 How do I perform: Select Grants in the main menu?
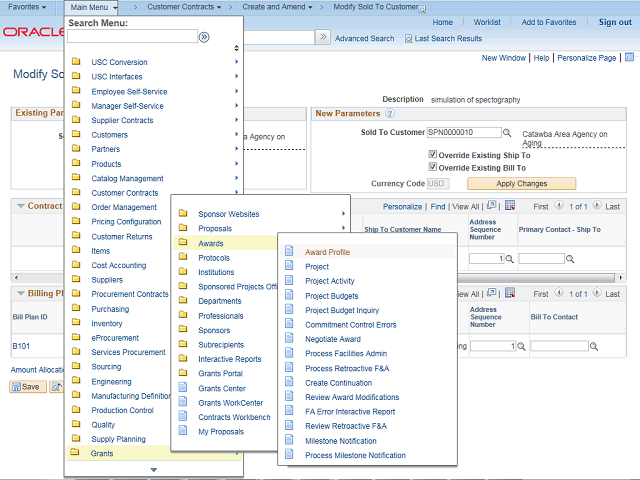pyautogui.click(x=102, y=453)
